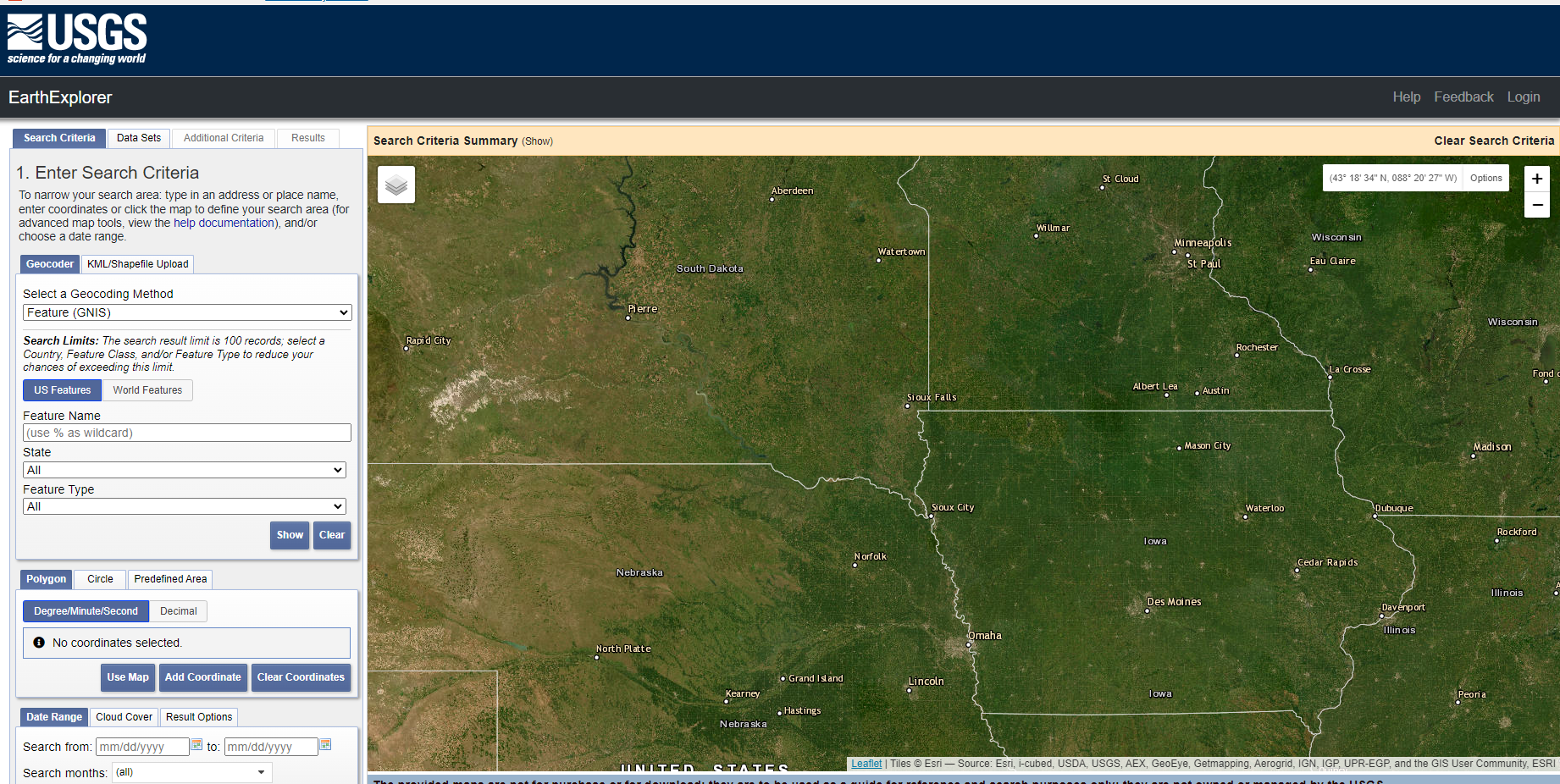1560x784 pixels.
Task: Open calendar picker for the to date
Action: click(x=325, y=745)
